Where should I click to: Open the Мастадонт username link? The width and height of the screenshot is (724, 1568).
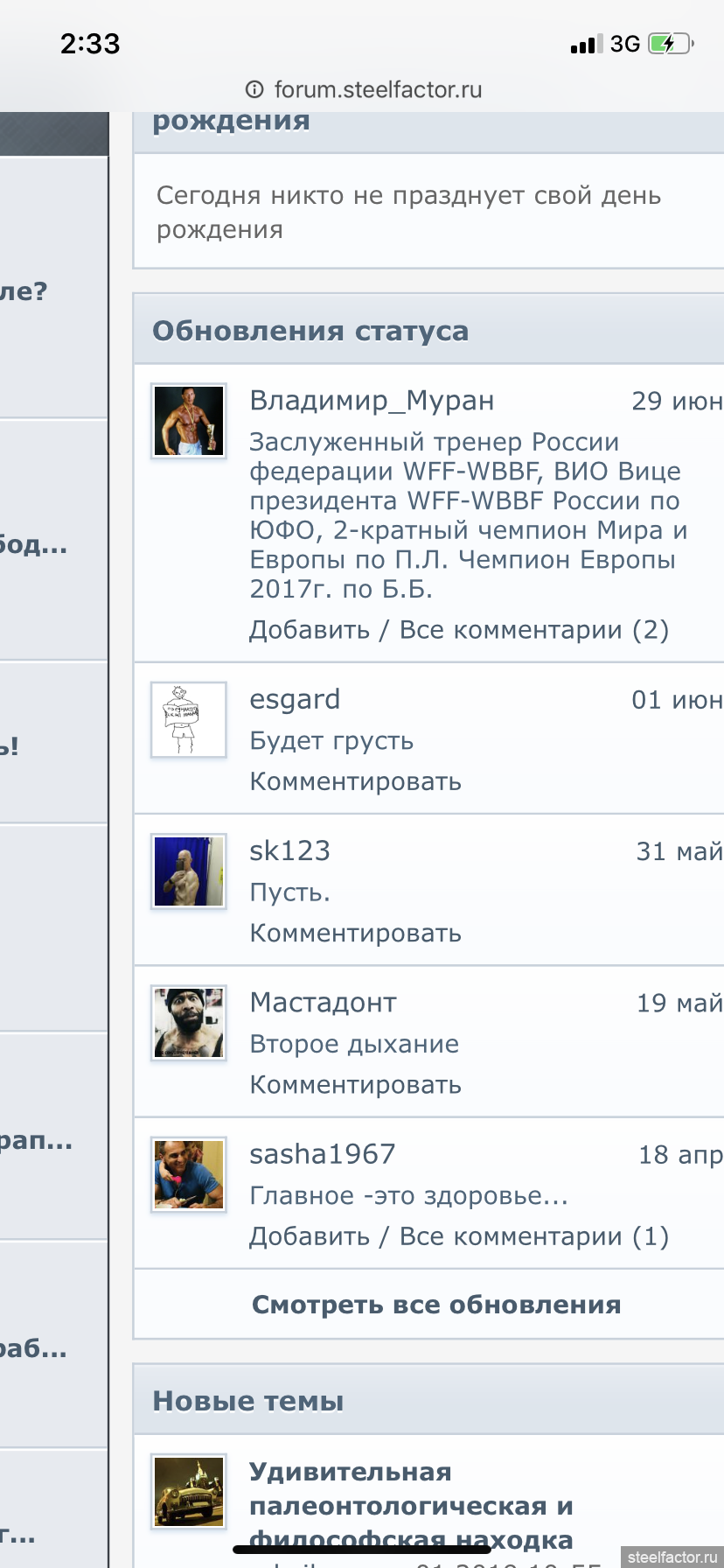(323, 1003)
